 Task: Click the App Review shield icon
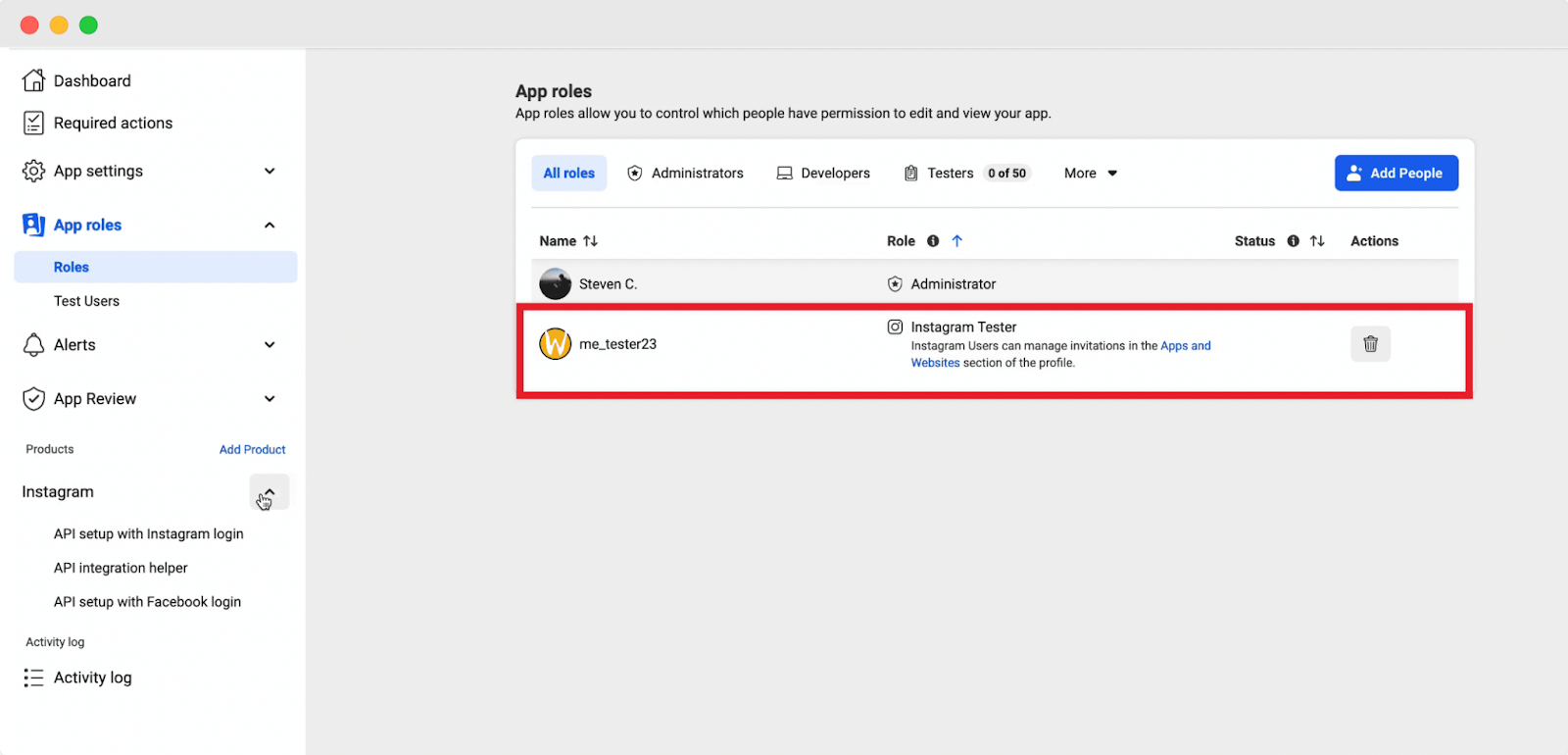pyautogui.click(x=33, y=399)
